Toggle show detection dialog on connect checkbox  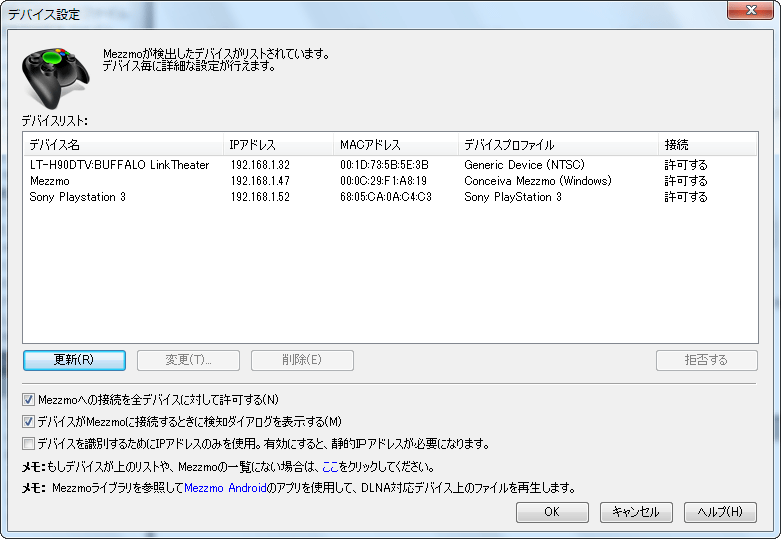pos(28,421)
